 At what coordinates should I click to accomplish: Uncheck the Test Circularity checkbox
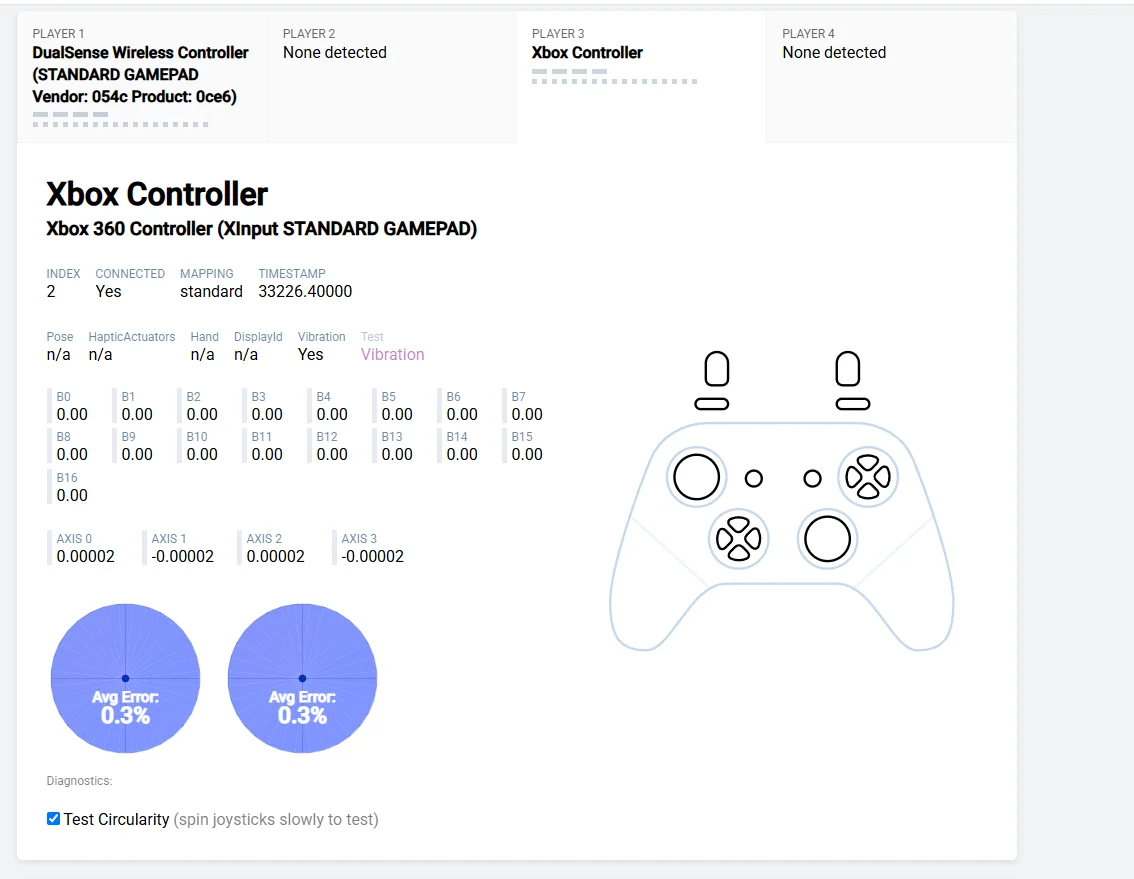54,818
